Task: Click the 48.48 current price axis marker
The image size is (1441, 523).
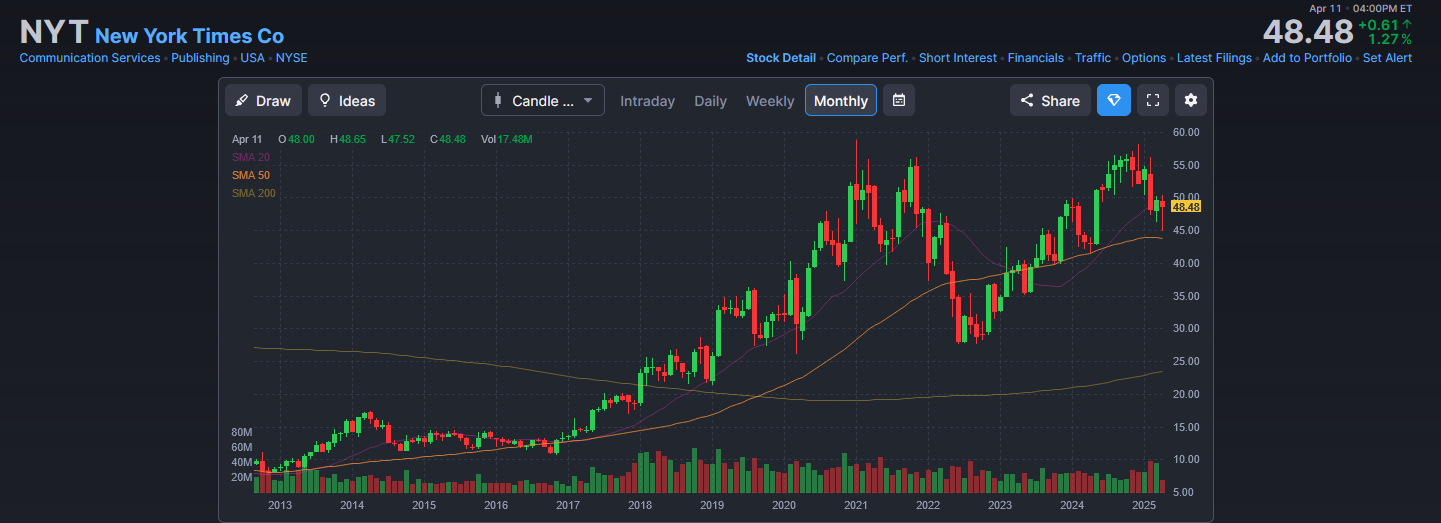Action: tap(1185, 207)
